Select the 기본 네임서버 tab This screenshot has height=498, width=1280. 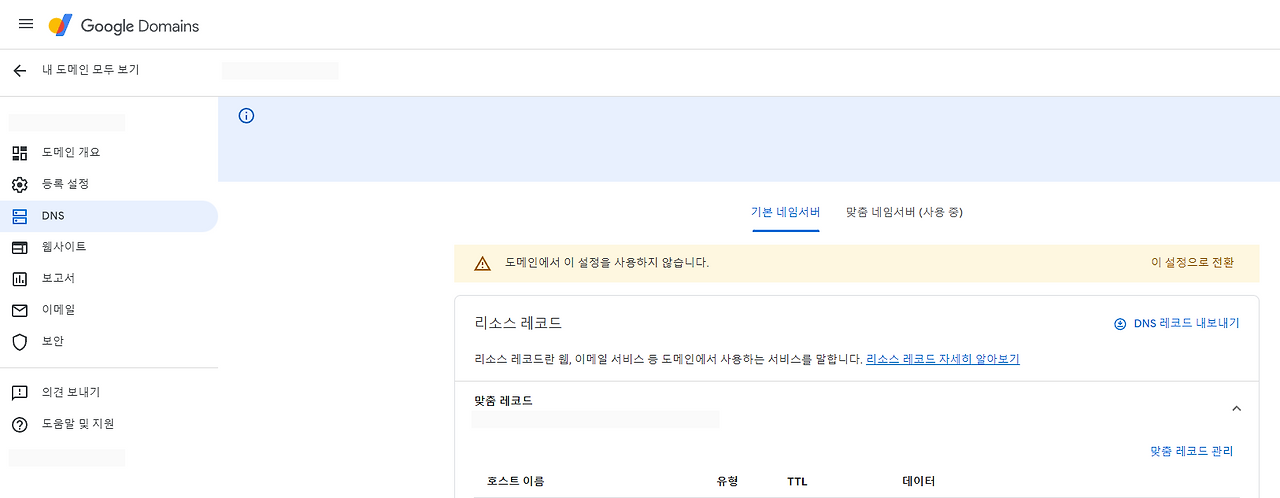click(786, 212)
